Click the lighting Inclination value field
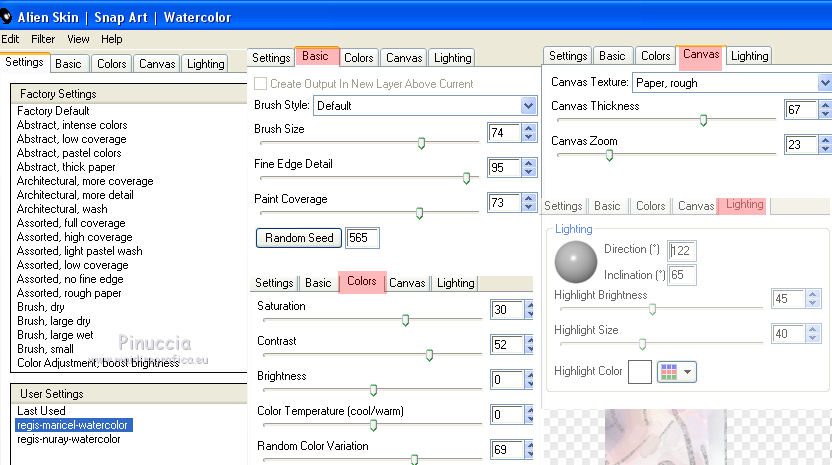 click(x=681, y=275)
